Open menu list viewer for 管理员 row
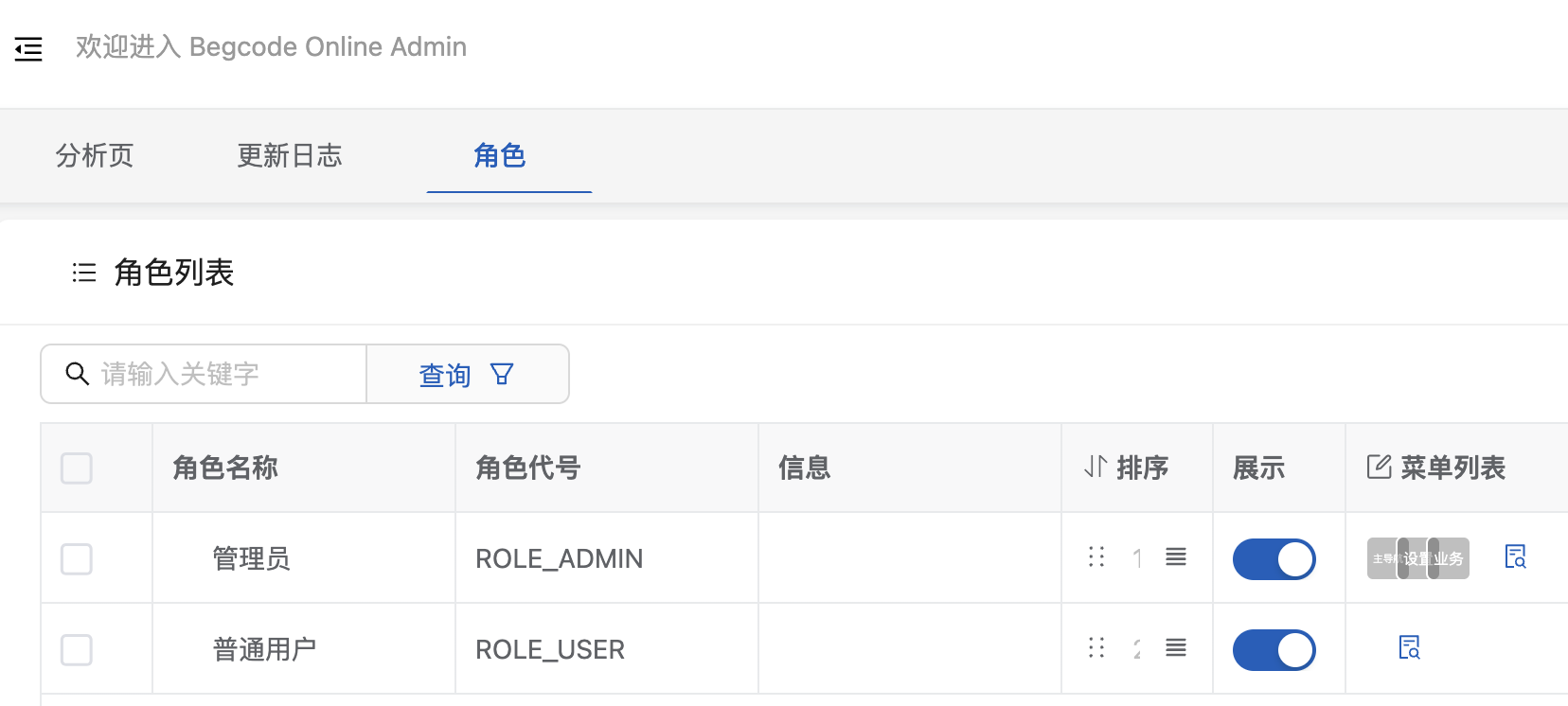The image size is (1568, 706). point(1516,556)
